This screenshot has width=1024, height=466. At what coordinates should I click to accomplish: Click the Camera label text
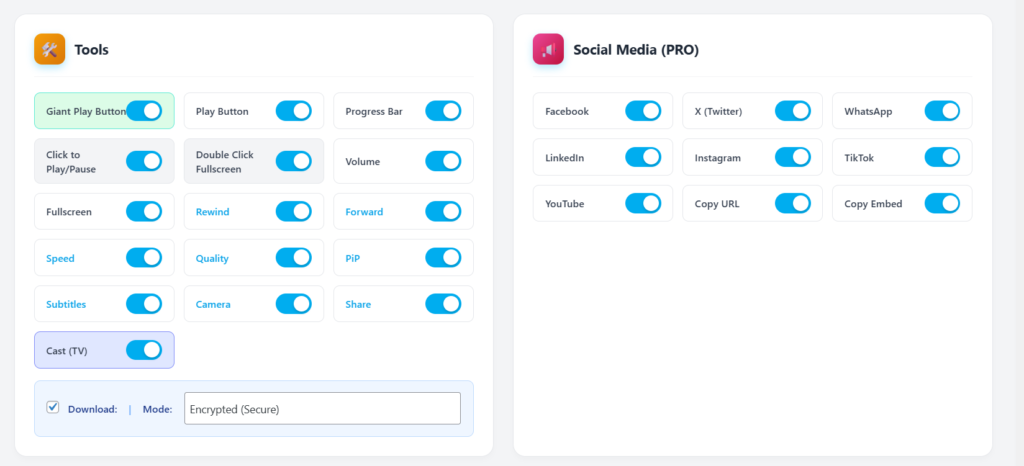tap(213, 303)
